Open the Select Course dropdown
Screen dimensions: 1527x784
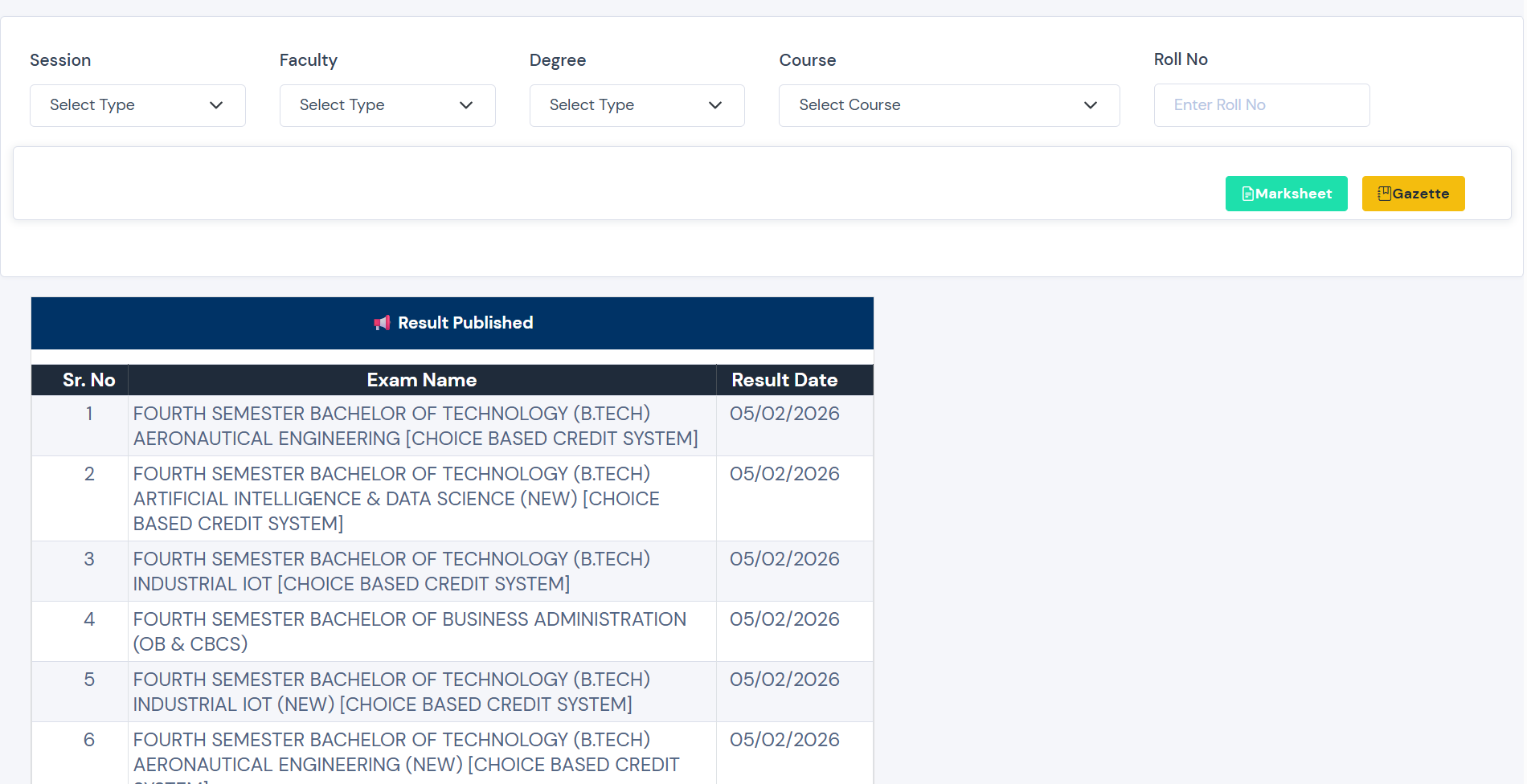(x=948, y=105)
